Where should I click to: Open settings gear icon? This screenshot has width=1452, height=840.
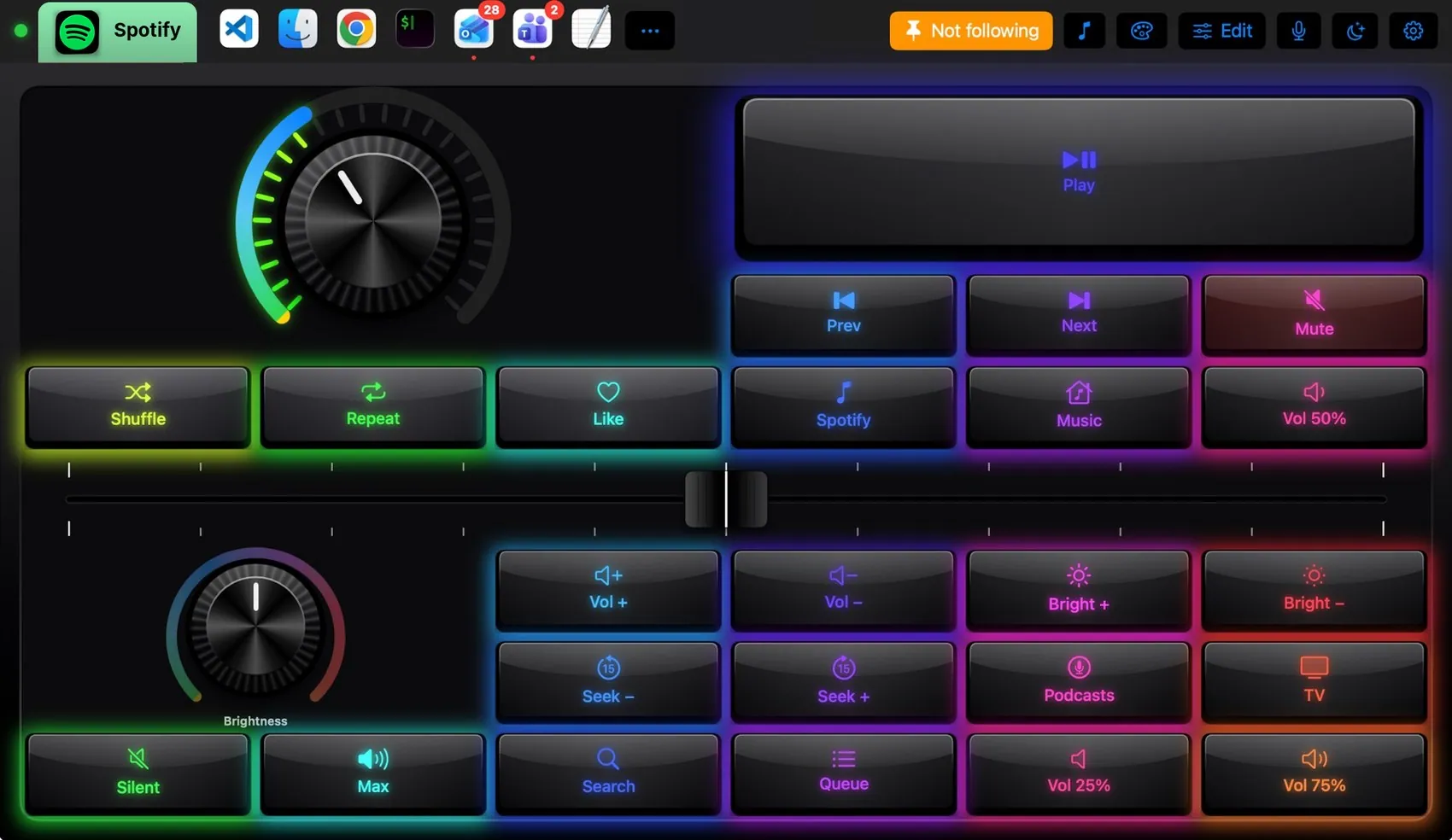1414,31
